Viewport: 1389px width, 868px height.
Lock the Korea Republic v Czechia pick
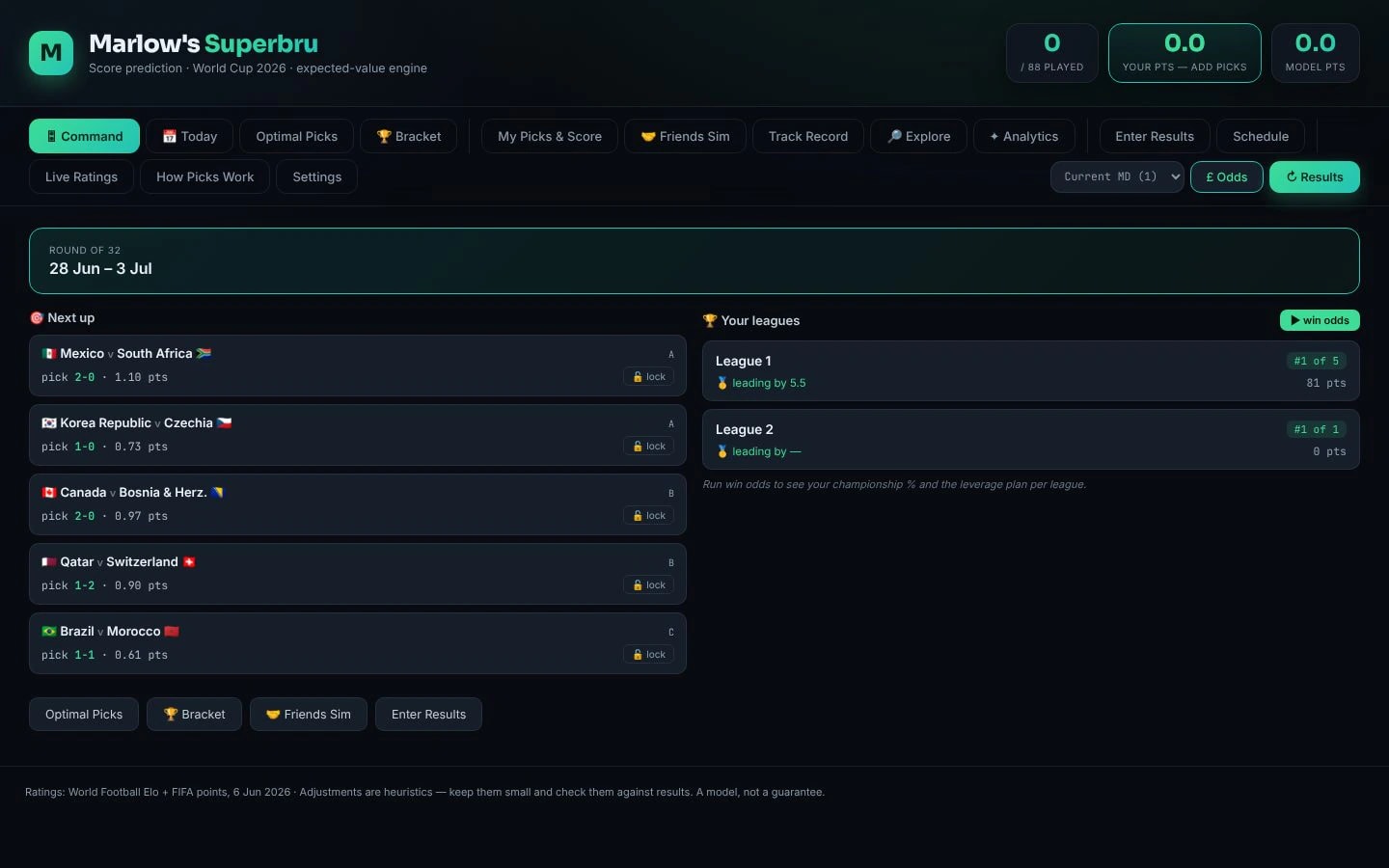(648, 447)
